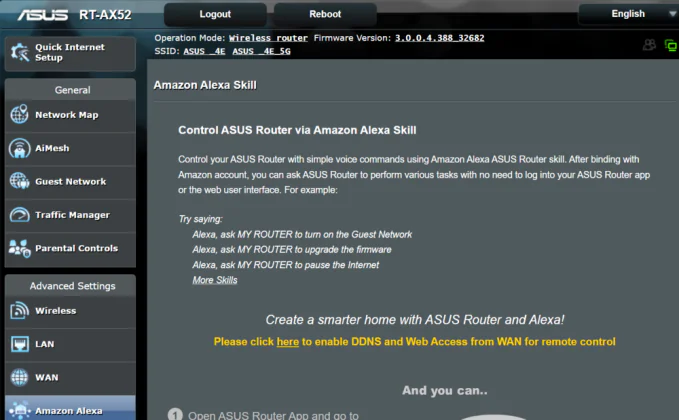
Task: Click 'here' to enable DDNS link
Action: point(288,342)
